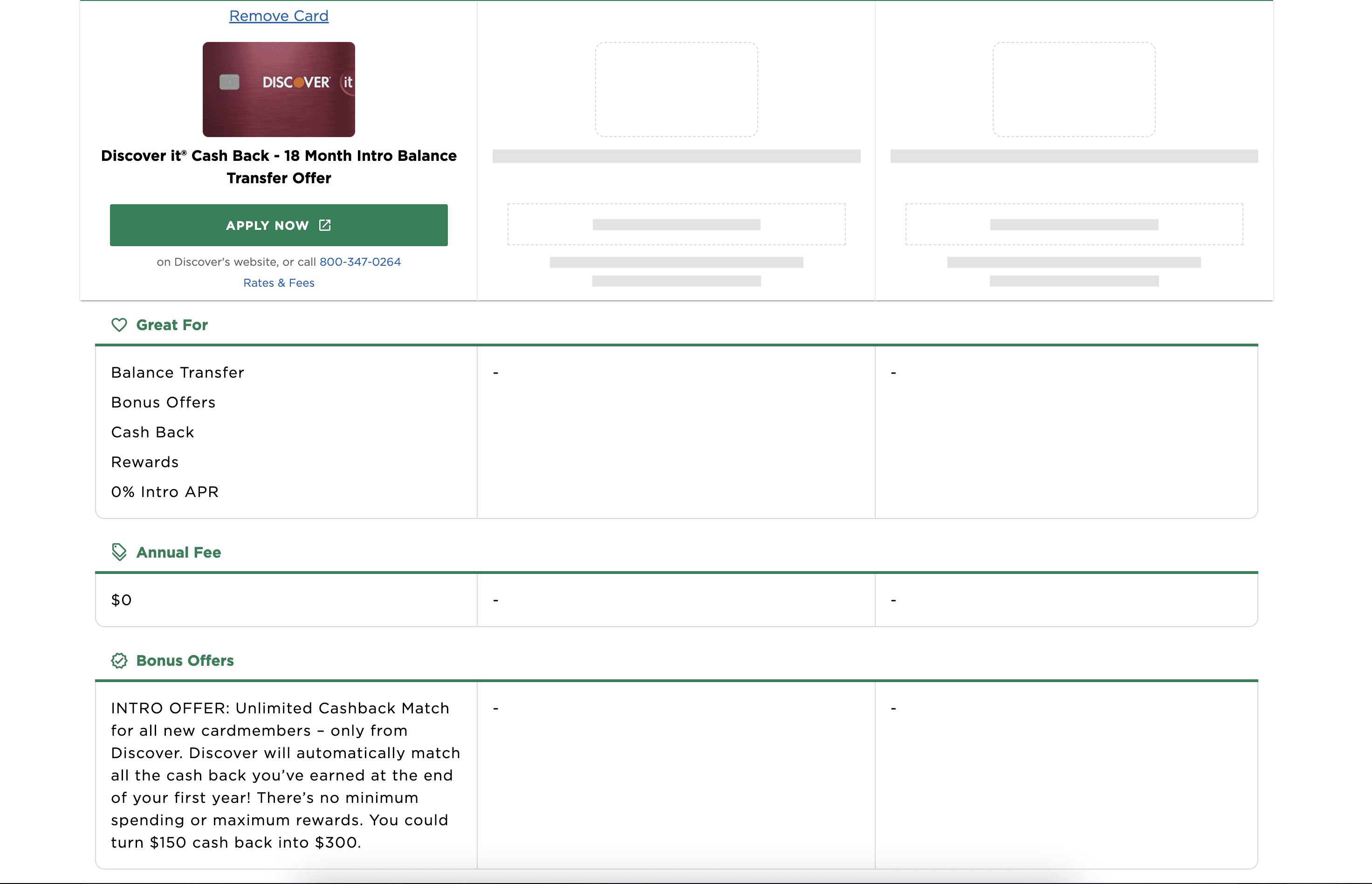Click the heart icon beside Great For

point(119,325)
